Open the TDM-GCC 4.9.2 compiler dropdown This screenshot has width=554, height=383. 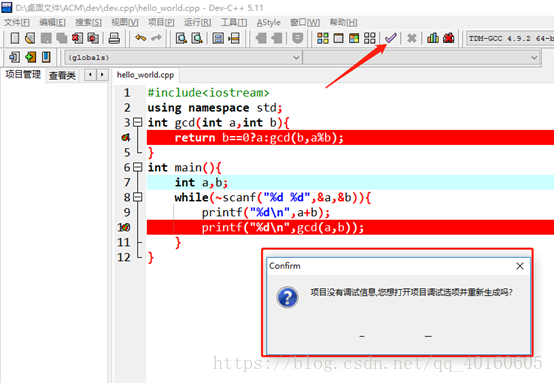[510, 38]
